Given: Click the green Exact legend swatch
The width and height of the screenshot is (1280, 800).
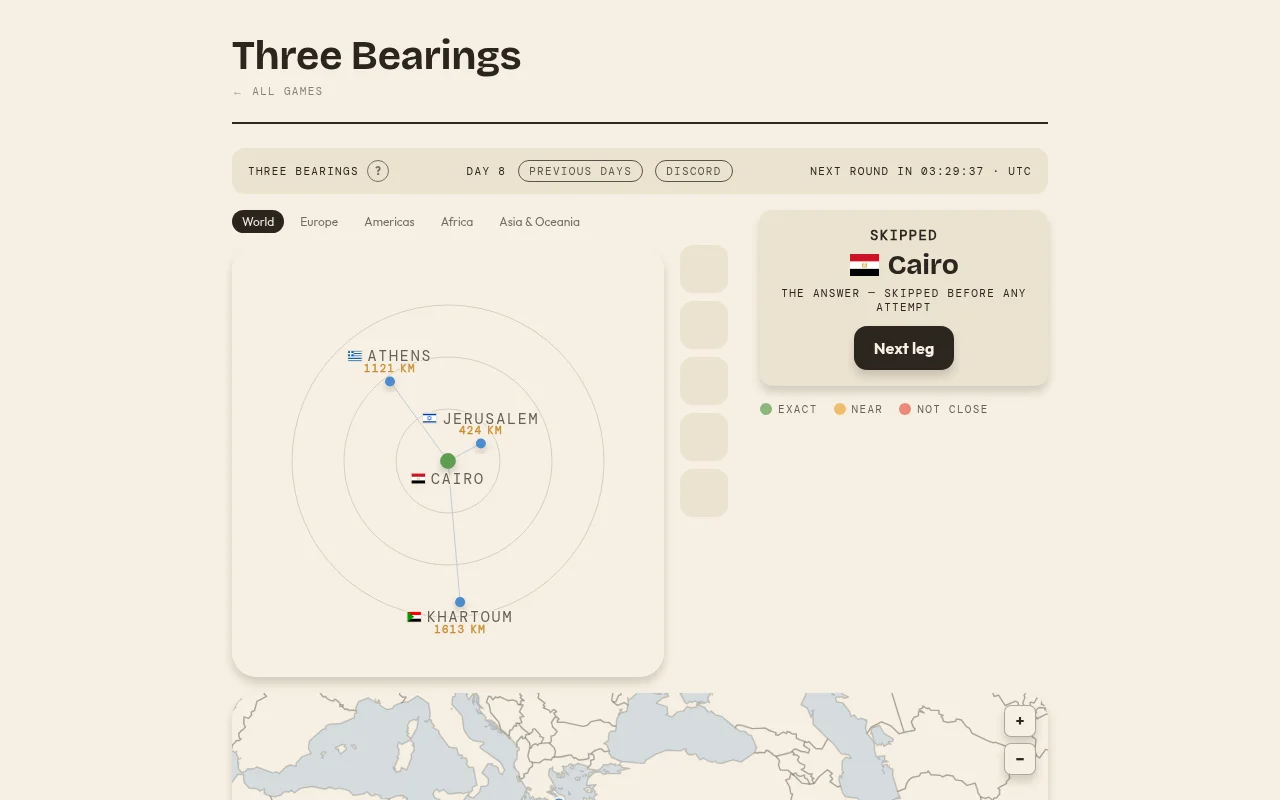Looking at the screenshot, I should tap(766, 409).
